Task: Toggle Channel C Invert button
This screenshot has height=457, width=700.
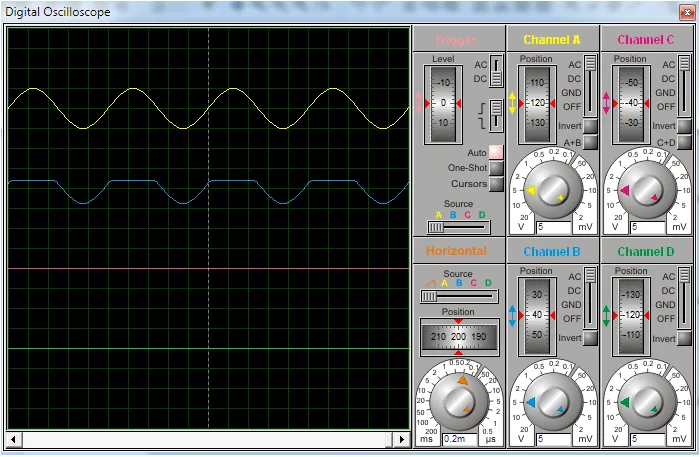Action: click(684, 126)
